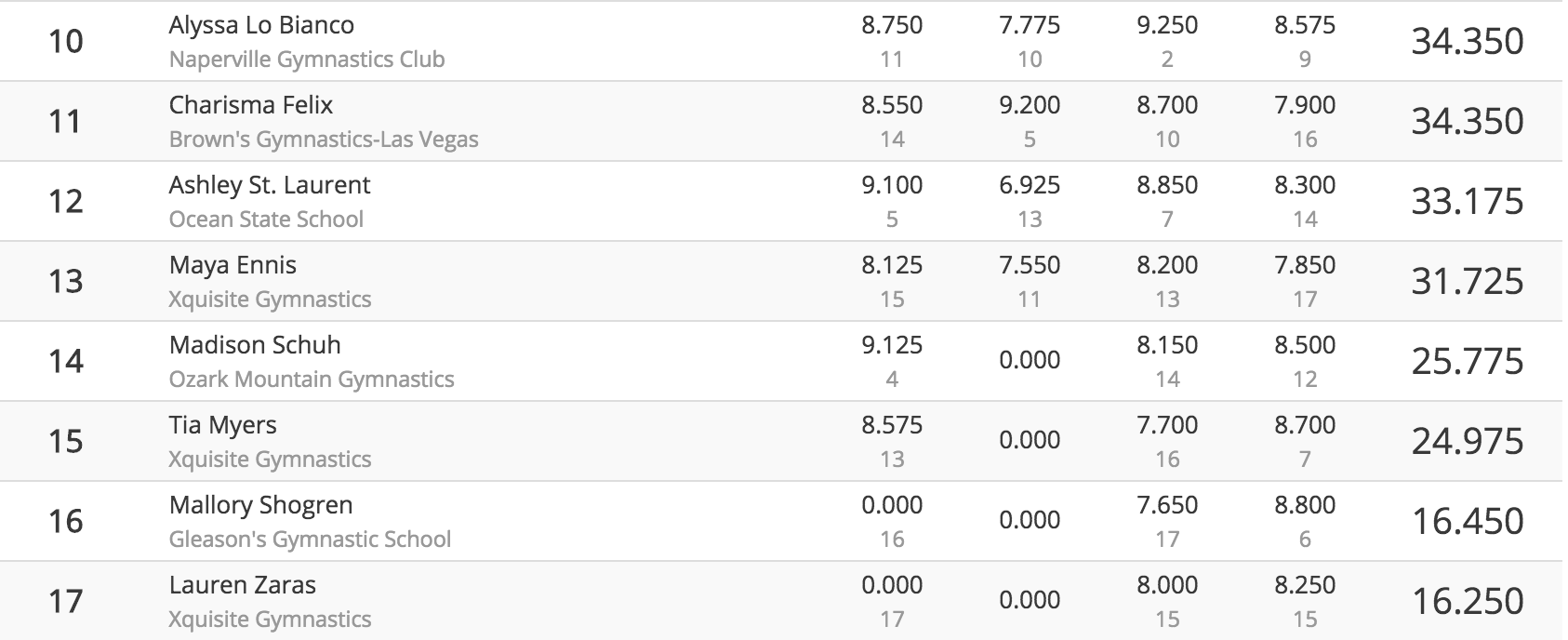Open Brown's Gymnastics-Las Vegas team link
This screenshot has width=1568, height=640.
pos(324,140)
